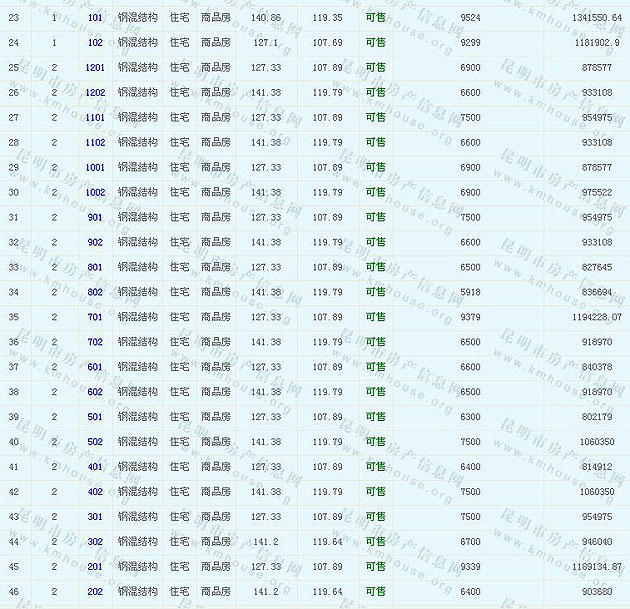Open room 1001 details

[x=95, y=168]
